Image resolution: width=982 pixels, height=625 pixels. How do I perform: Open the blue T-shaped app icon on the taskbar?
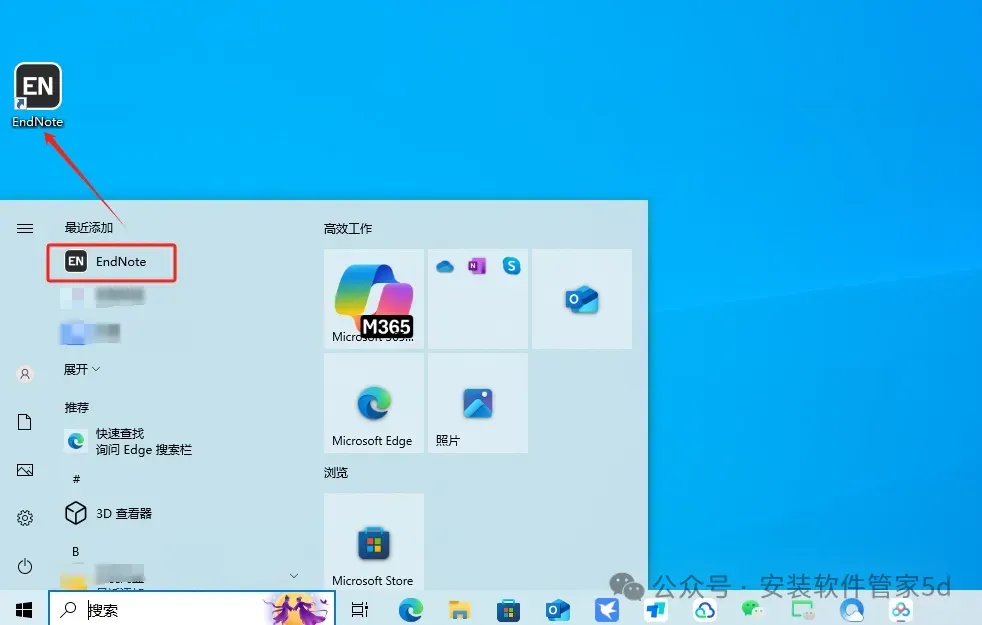coord(656,610)
